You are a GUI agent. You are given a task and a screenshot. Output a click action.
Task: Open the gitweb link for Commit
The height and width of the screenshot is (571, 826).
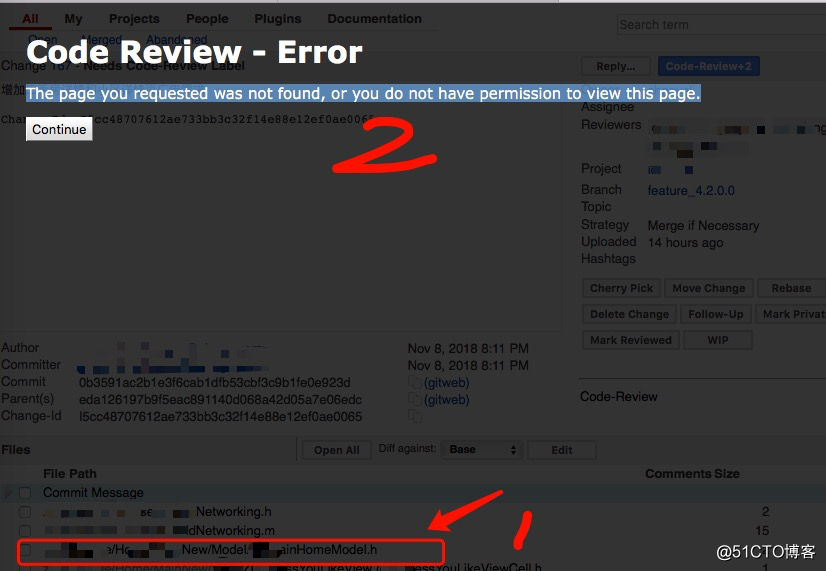click(x=446, y=382)
